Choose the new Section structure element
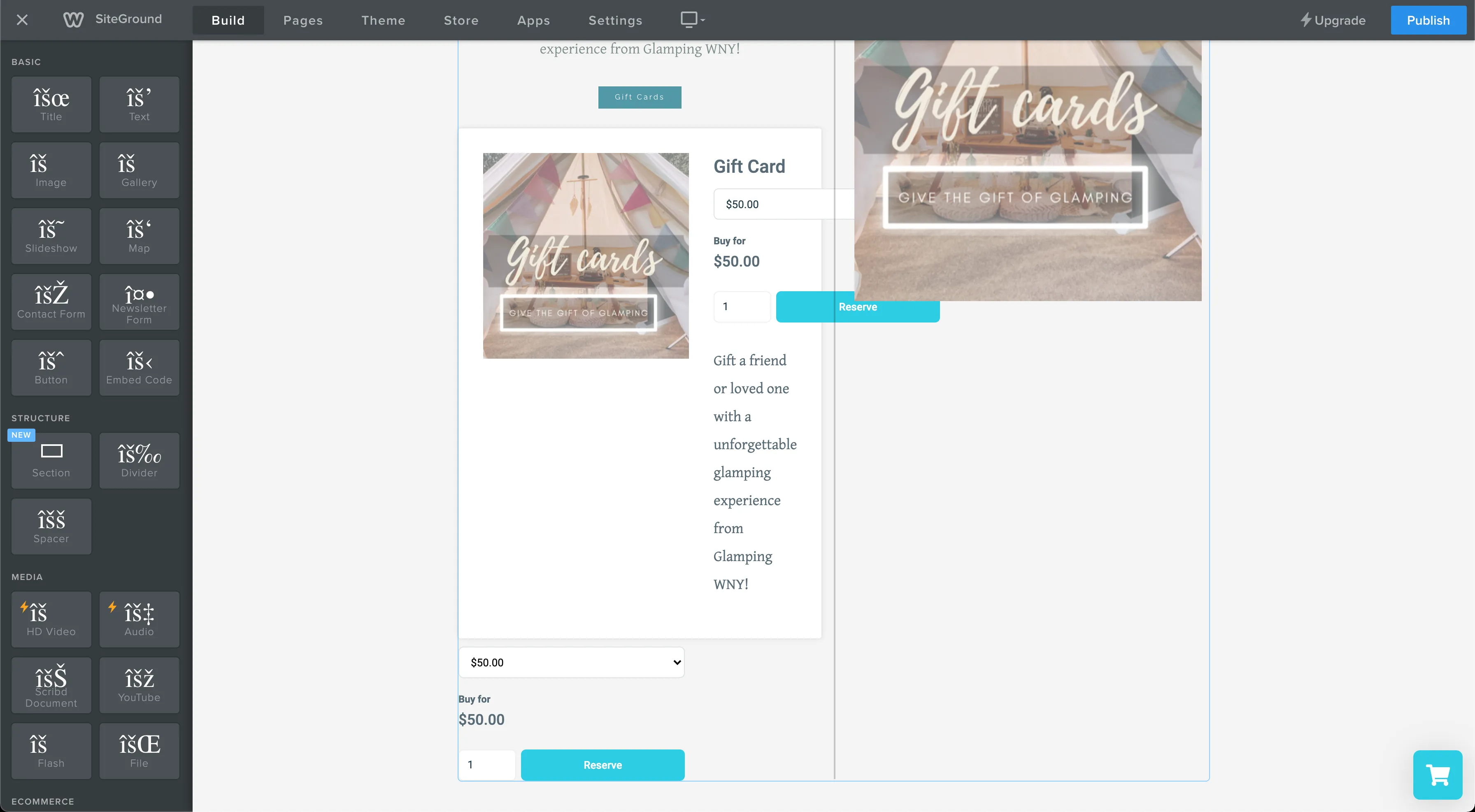Image resolution: width=1475 pixels, height=812 pixels. click(51, 461)
